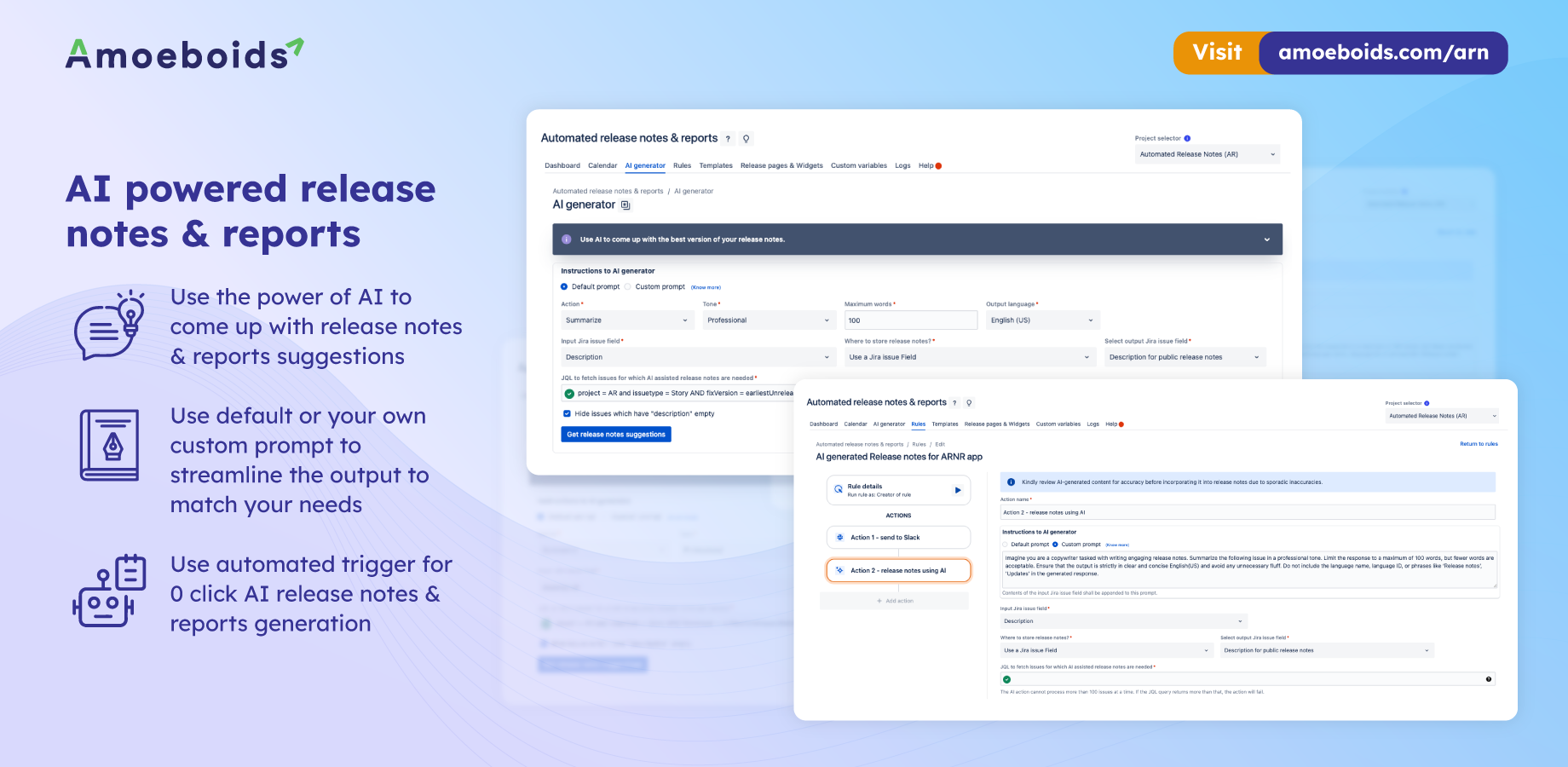Open Where to store release notes dropdown in Rules window
The image size is (1568, 767).
[x=1106, y=650]
